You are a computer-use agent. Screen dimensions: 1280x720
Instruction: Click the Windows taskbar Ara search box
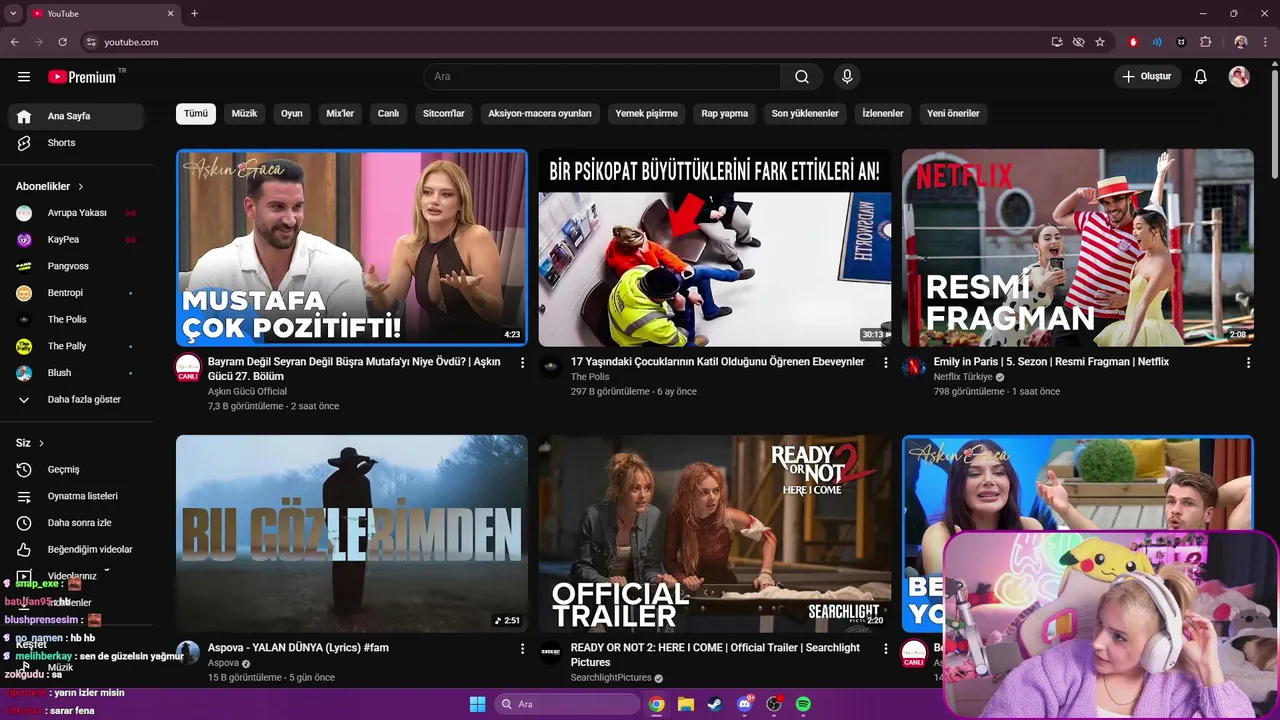568,704
